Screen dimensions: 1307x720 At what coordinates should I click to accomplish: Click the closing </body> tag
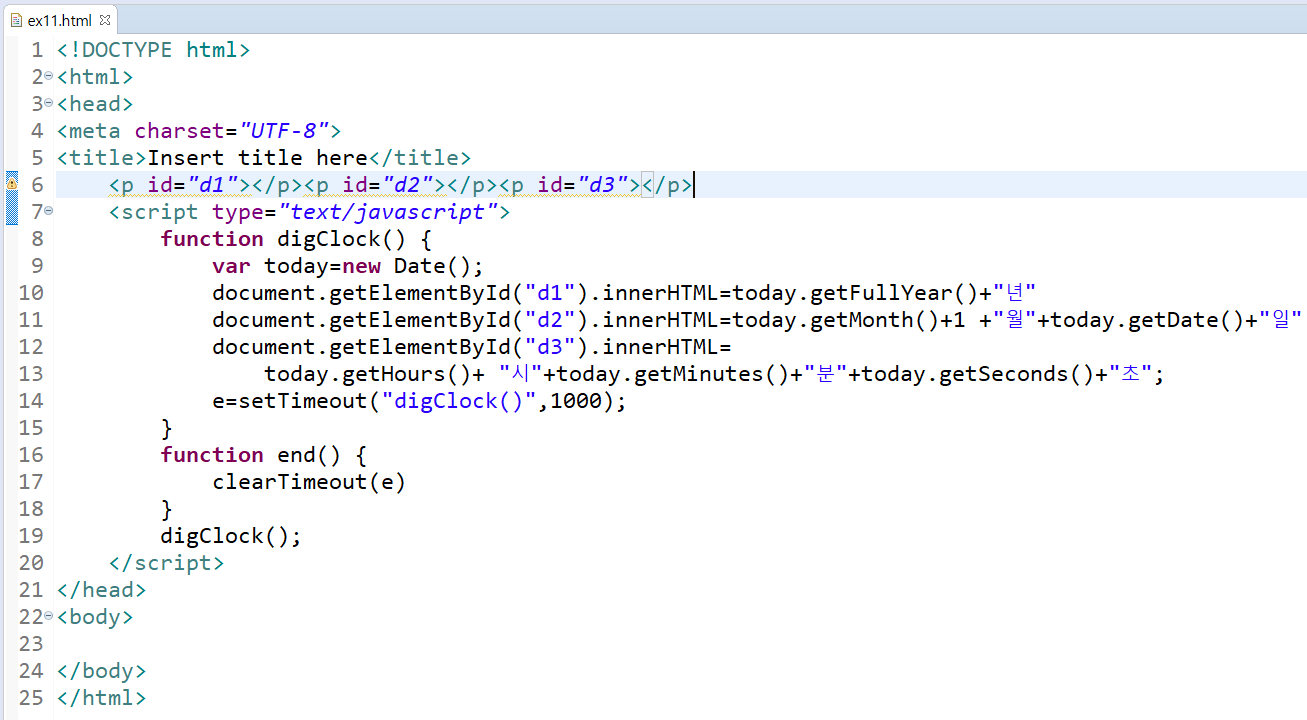(x=101, y=670)
